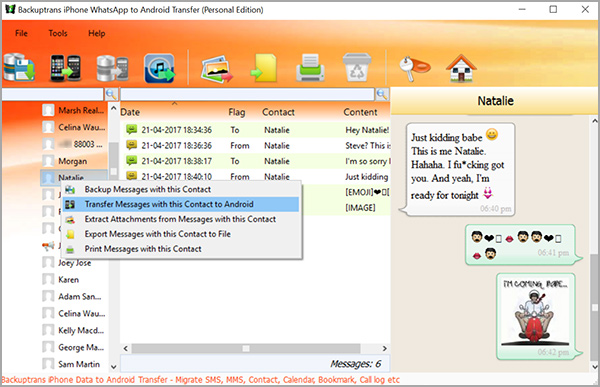Select the message dated 21-04-2017 18:34:36

pos(256,130)
